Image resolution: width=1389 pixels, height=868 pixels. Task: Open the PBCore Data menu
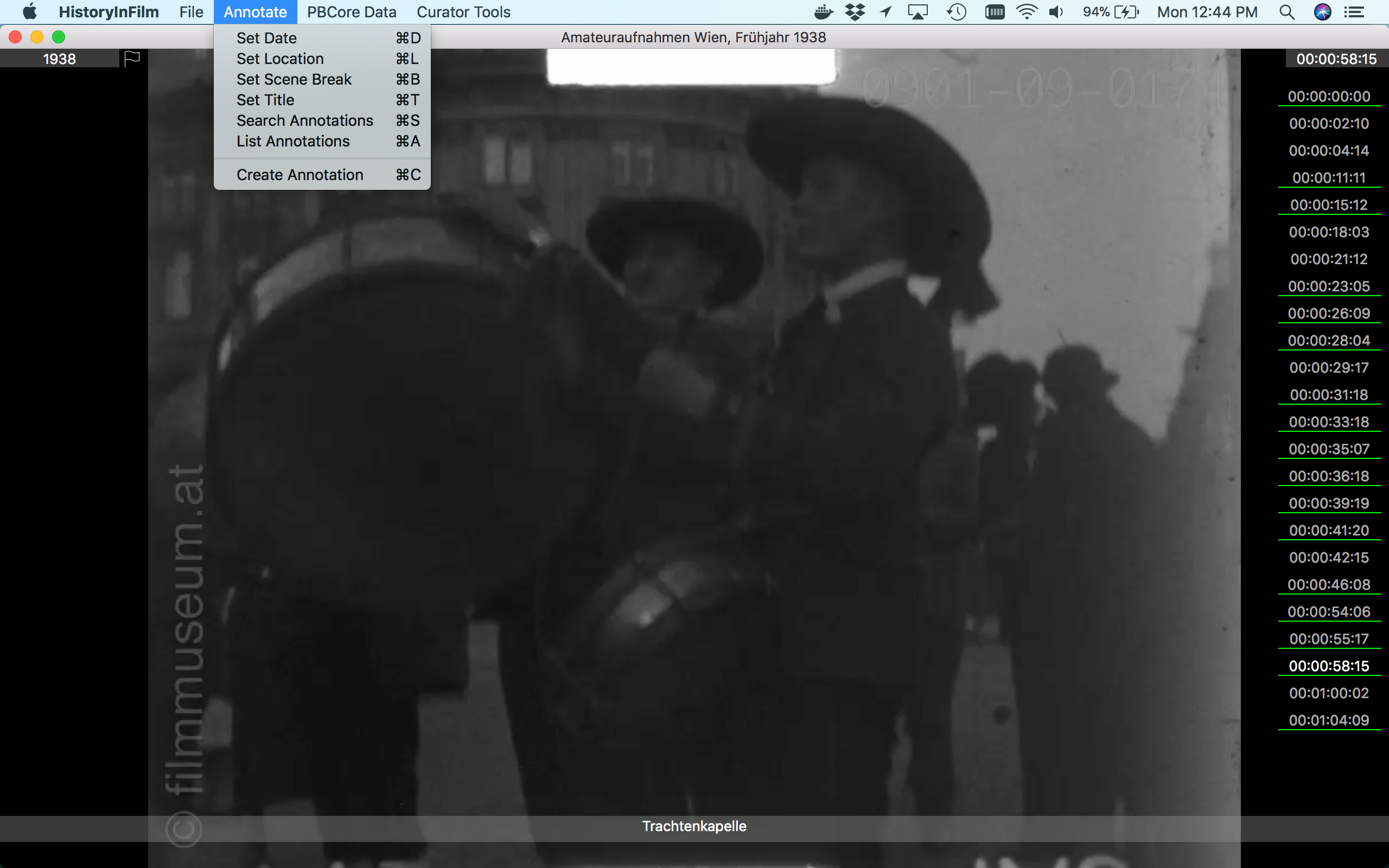(351, 11)
